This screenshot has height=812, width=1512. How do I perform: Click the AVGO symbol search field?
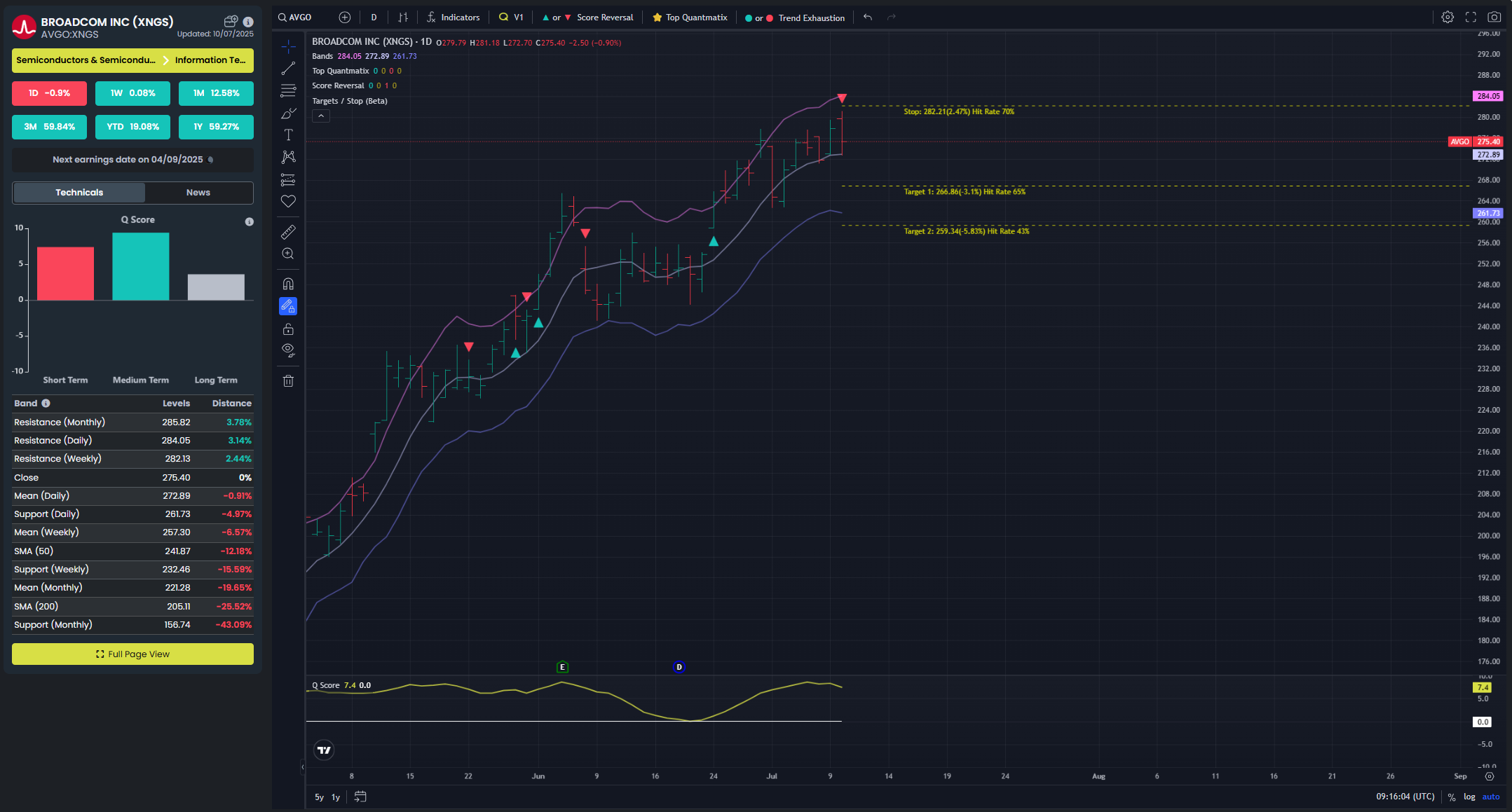pyautogui.click(x=300, y=18)
